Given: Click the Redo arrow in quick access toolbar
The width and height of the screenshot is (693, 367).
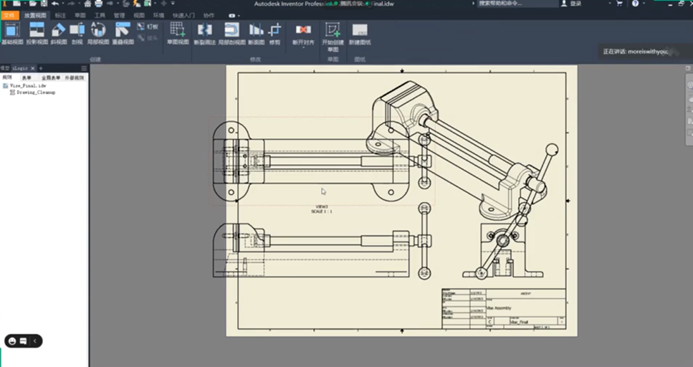Looking at the screenshot, I should point(71,4).
